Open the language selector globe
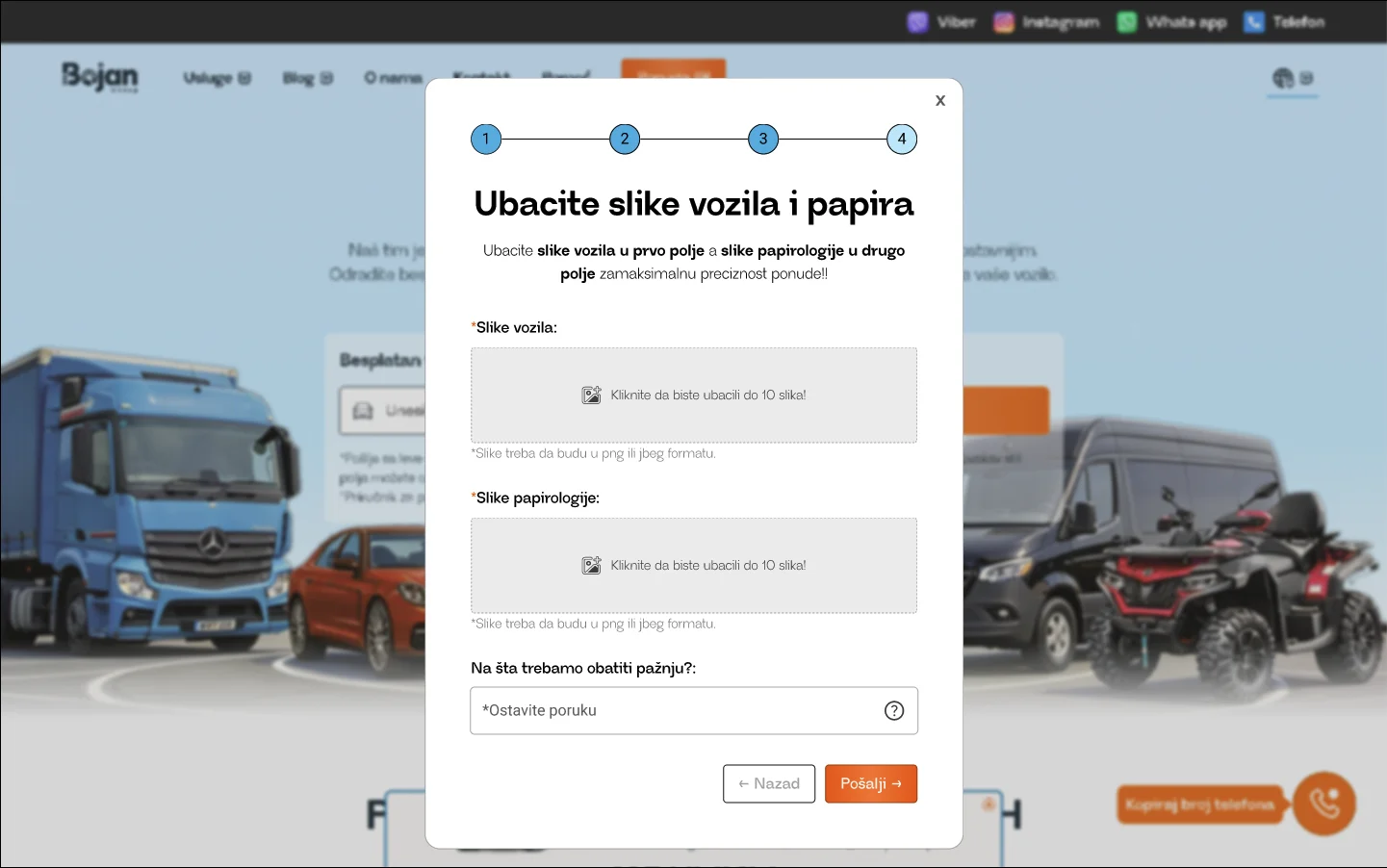 pos(1293,78)
